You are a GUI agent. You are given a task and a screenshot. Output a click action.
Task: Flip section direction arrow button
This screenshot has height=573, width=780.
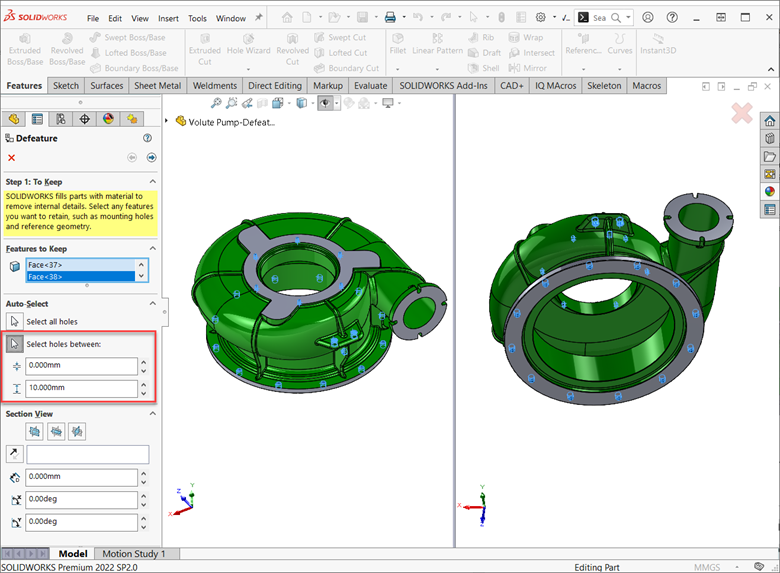[x=14, y=454]
